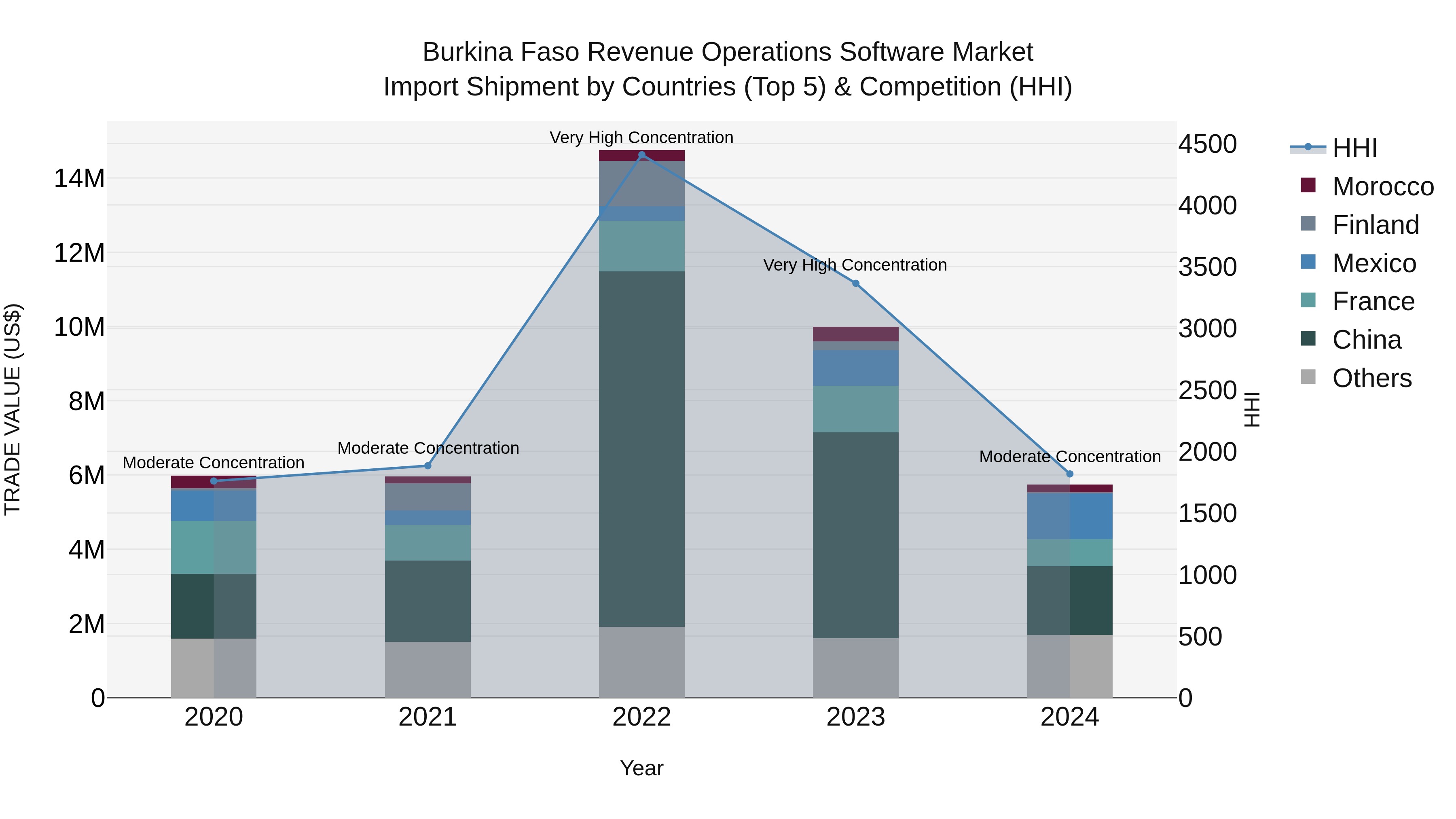Screen dimensions: 1456x819
Task: Click the HHI line marker in legend
Action: (x=1308, y=147)
